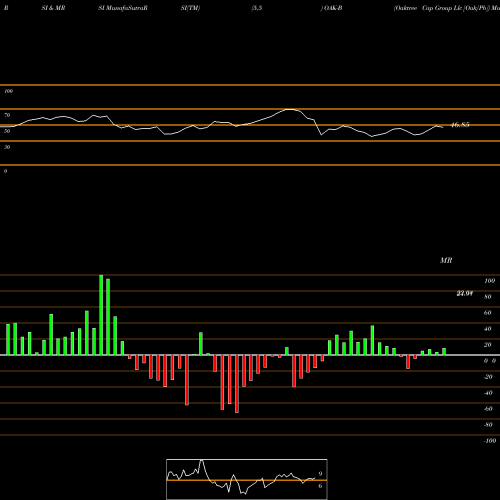500x500 pixels.
Task: Click the RSI line peak near 70
Action: [x=291, y=109]
